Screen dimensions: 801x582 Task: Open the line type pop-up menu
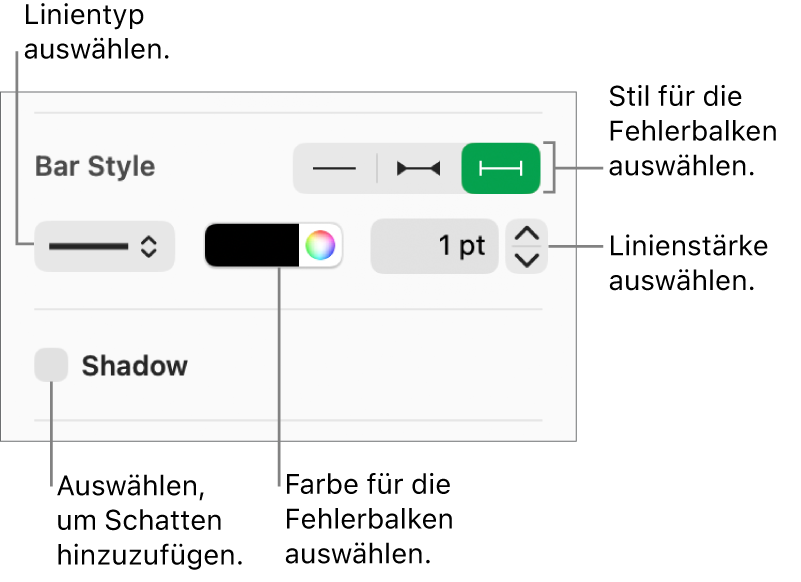pos(105,246)
